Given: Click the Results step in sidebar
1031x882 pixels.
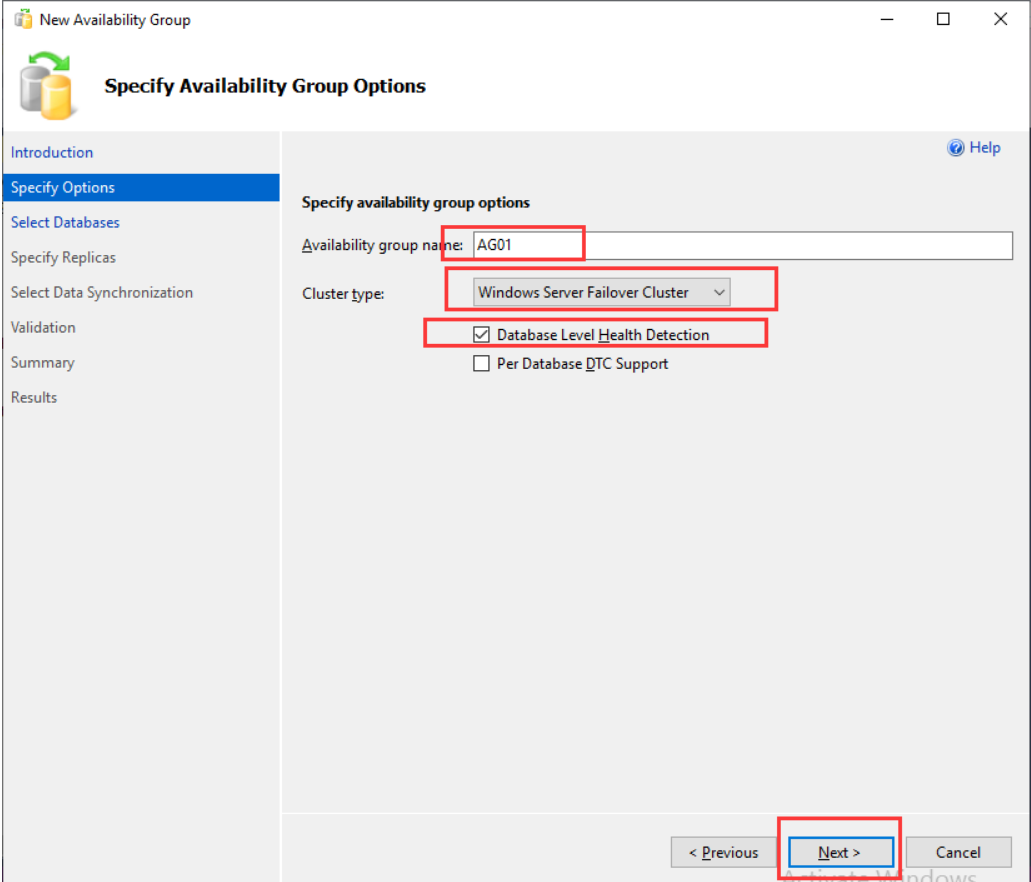Looking at the screenshot, I should click(34, 397).
